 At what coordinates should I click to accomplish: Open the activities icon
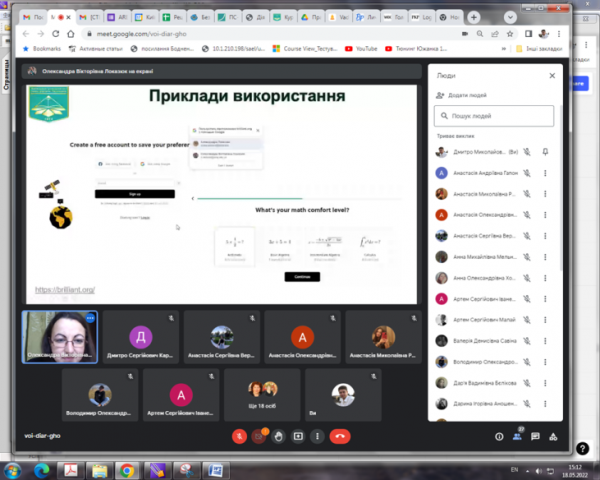(x=553, y=436)
